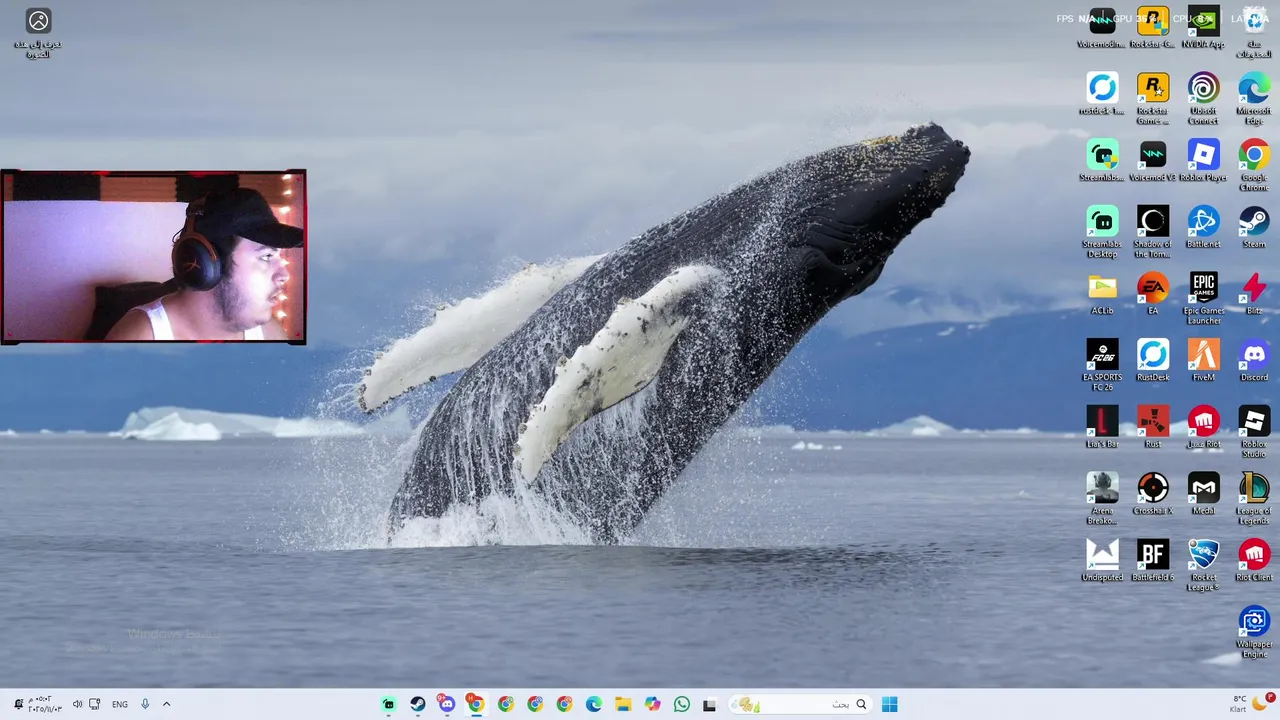
Task: Open the Crosshair X shortcut
Action: point(1152,494)
